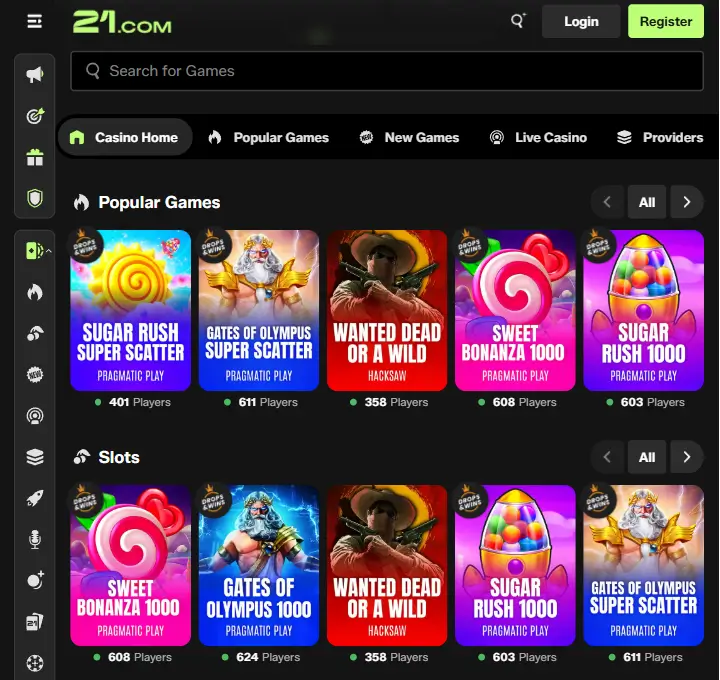Image resolution: width=720 pixels, height=680 pixels.
Task: Open the Live Casino tab
Action: (x=538, y=137)
